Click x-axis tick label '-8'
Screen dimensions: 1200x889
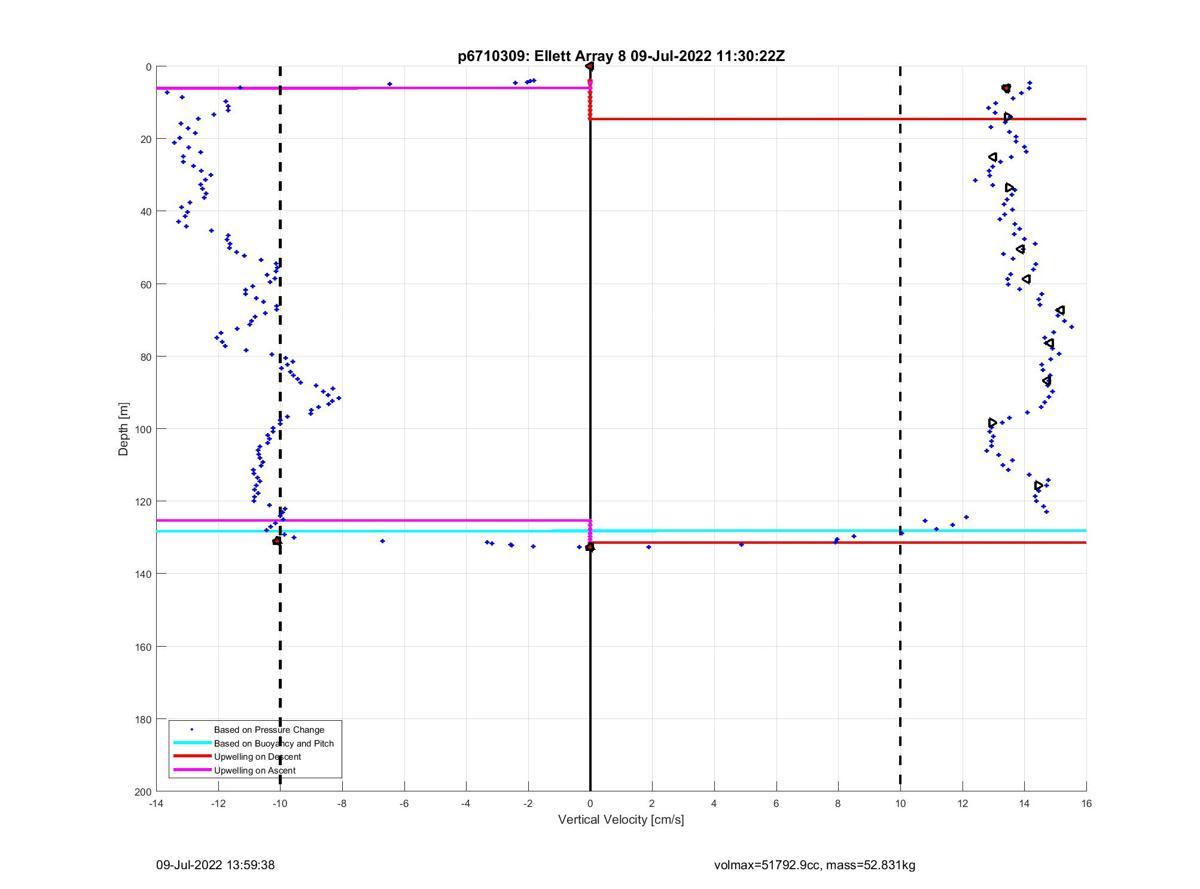(x=342, y=803)
